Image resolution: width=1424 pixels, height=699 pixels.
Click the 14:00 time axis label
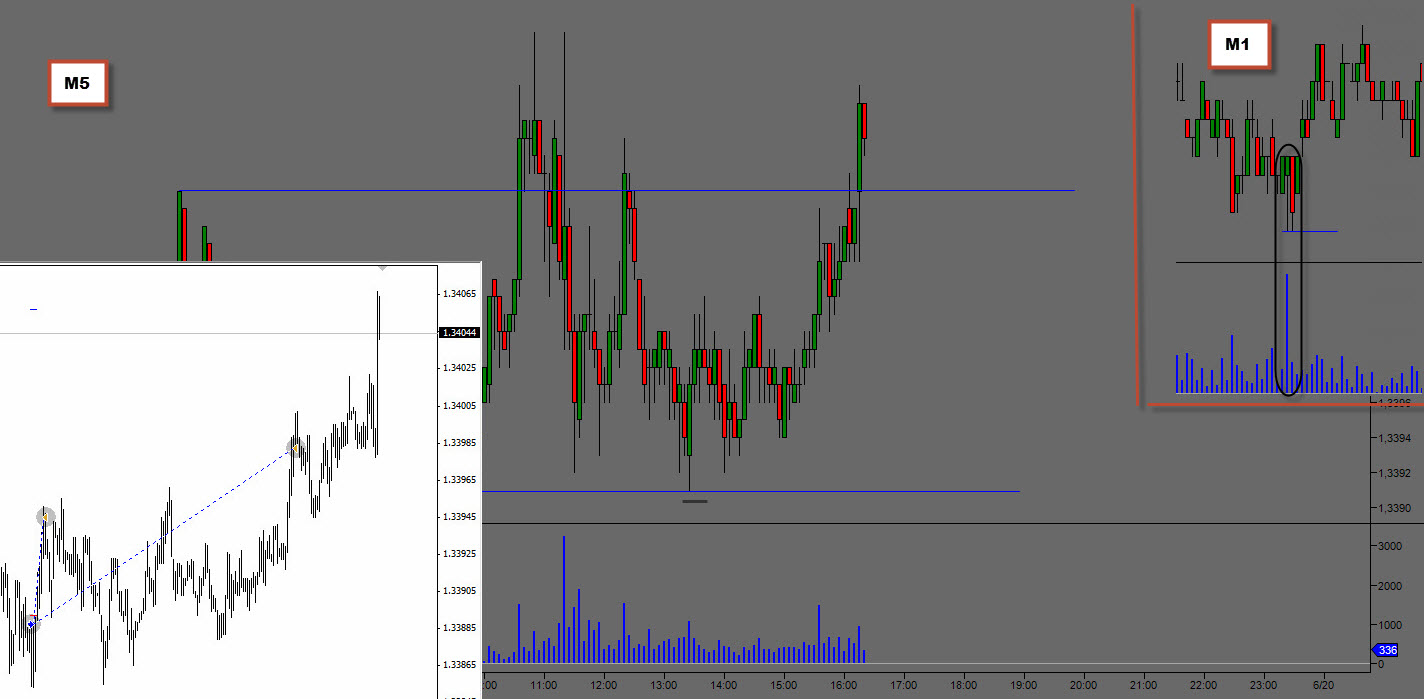[724, 686]
